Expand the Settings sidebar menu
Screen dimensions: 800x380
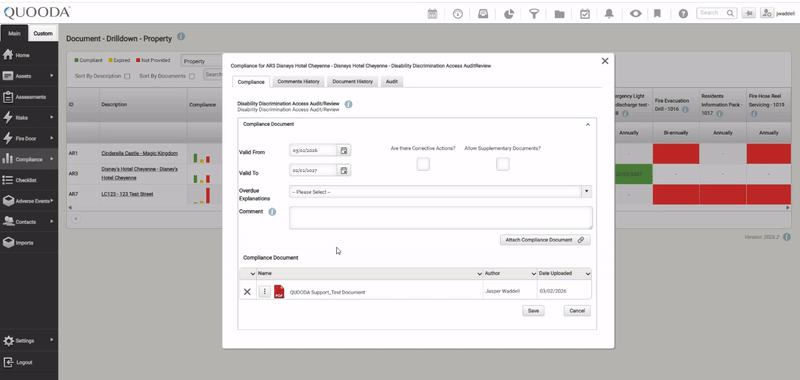[29, 341]
